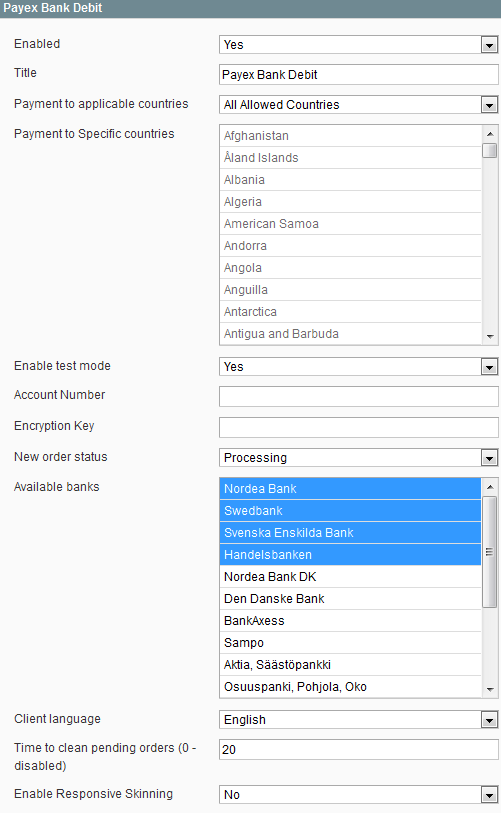Screen dimensions: 501x813
Task: Expand Enable Responsive Skinning dropdown
Action: [x=358, y=795]
